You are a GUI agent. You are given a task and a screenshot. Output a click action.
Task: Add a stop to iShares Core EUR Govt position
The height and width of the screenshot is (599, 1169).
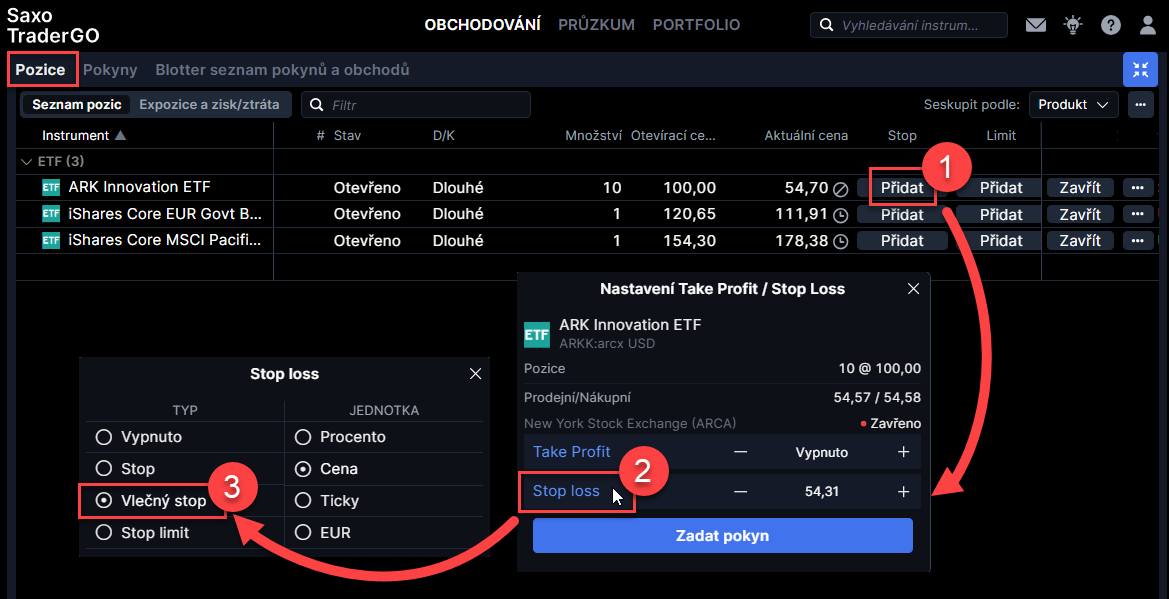coord(902,214)
